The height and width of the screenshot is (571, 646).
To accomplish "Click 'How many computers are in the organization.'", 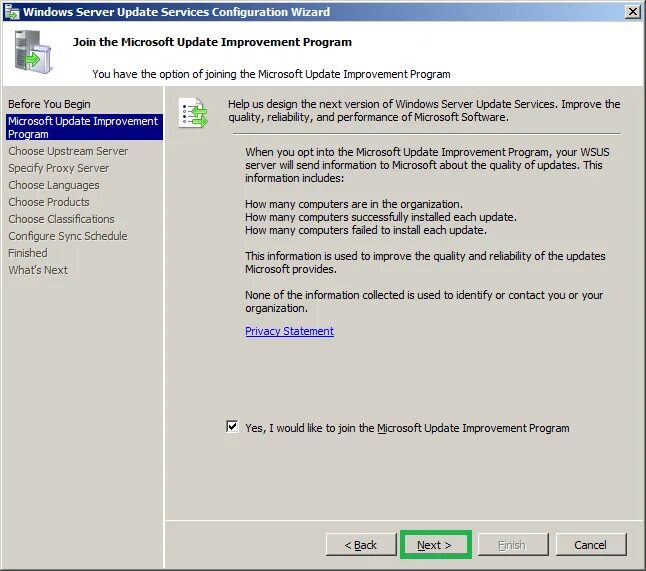I will 354,204.
